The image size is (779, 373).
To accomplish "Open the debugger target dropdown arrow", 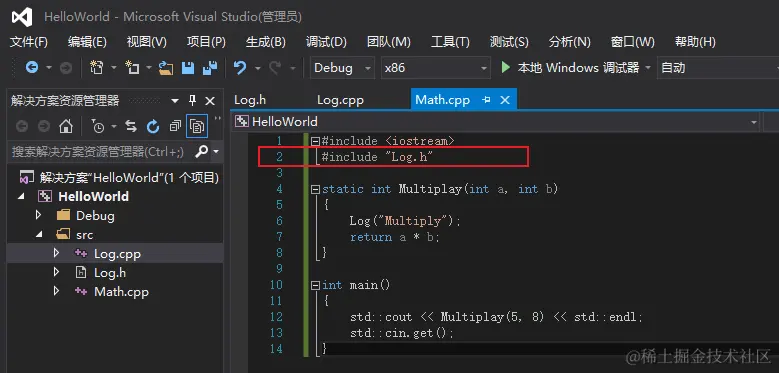I will 648,68.
